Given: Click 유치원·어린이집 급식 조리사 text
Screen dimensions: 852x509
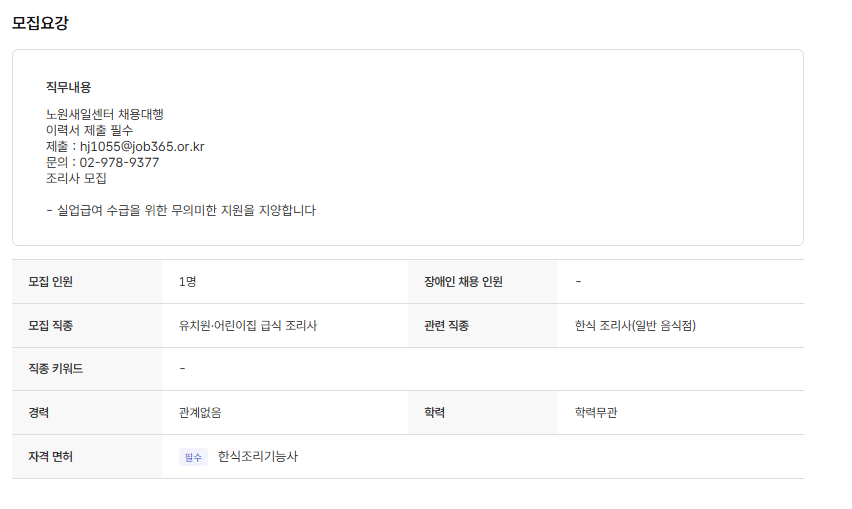Looking at the screenshot, I should [248, 326].
